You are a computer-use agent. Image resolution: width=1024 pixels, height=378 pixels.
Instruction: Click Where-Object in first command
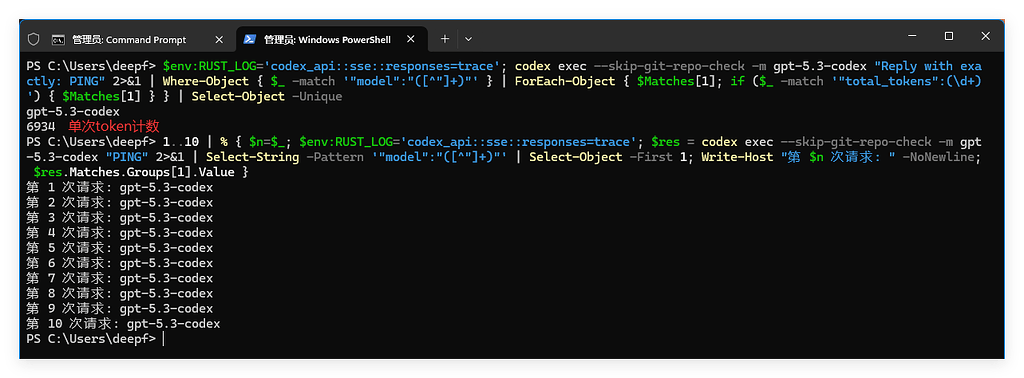click(x=206, y=81)
